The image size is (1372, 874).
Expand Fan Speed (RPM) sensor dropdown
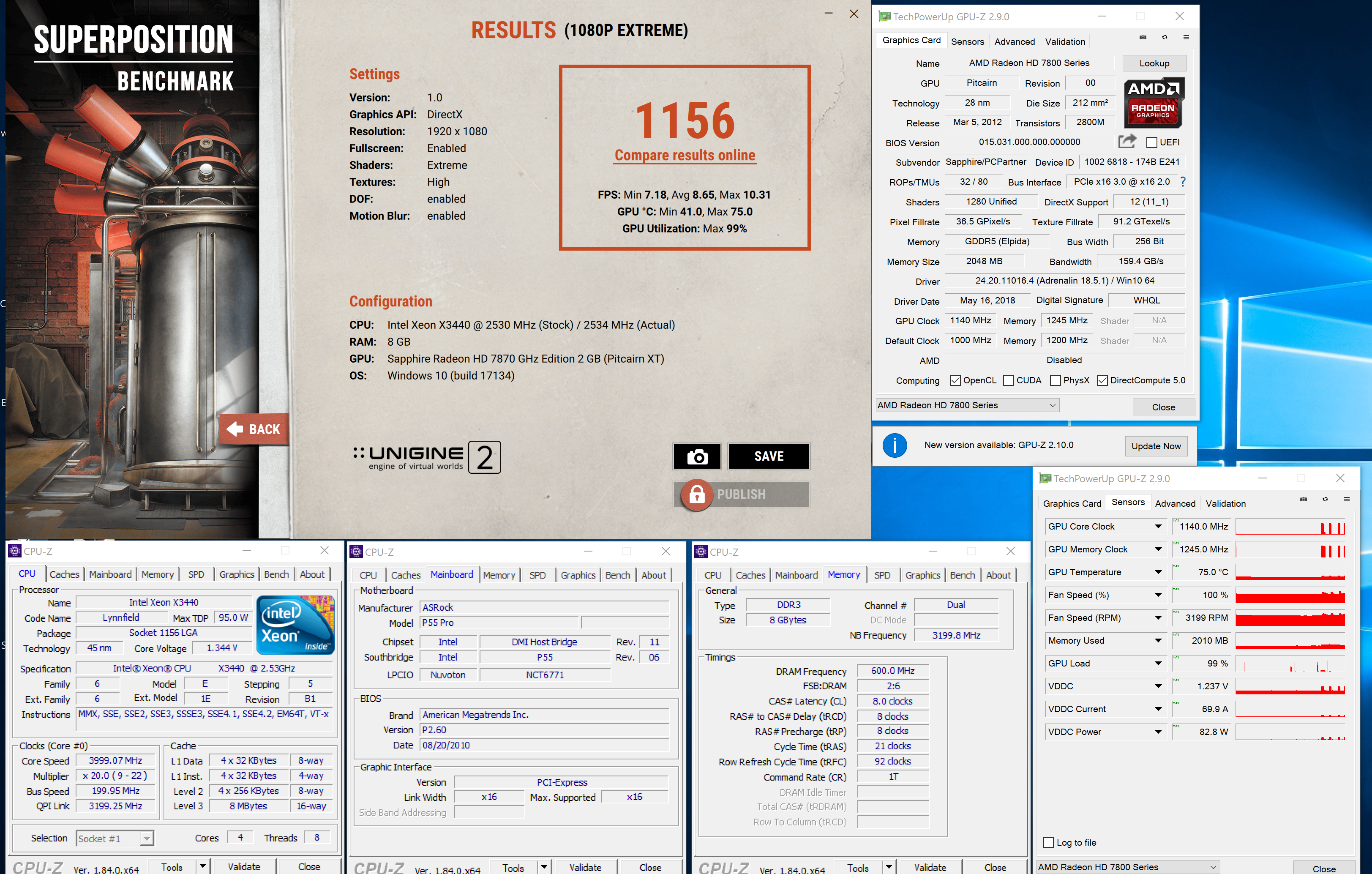[x=1158, y=617]
